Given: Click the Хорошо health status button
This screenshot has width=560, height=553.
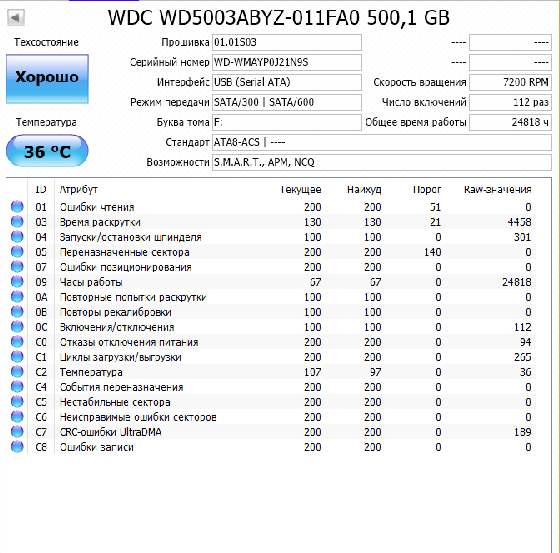Looking at the screenshot, I should tap(47, 79).
